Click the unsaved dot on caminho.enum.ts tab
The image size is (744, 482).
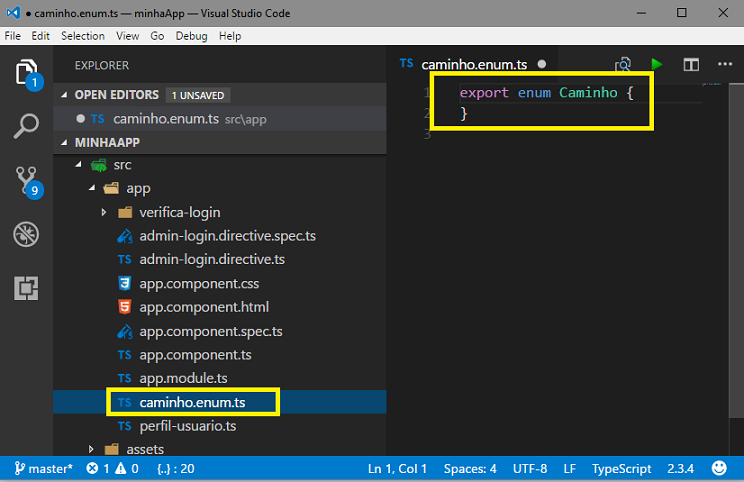(x=542, y=64)
